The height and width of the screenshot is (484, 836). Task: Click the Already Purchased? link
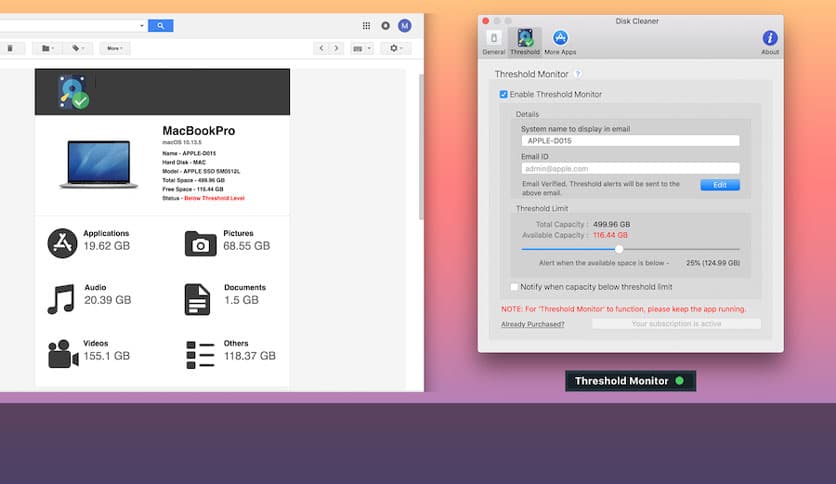click(533, 324)
